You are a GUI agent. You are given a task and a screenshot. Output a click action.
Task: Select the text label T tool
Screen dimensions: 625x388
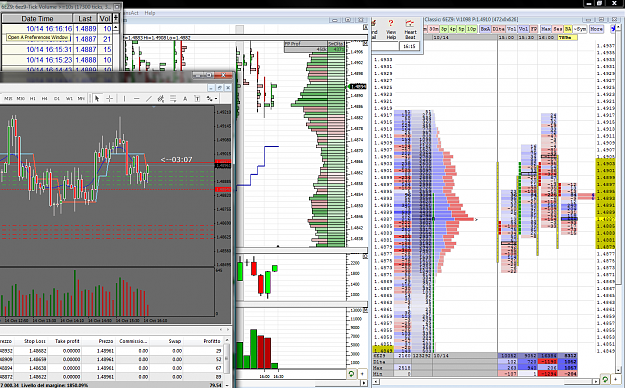[x=197, y=98]
